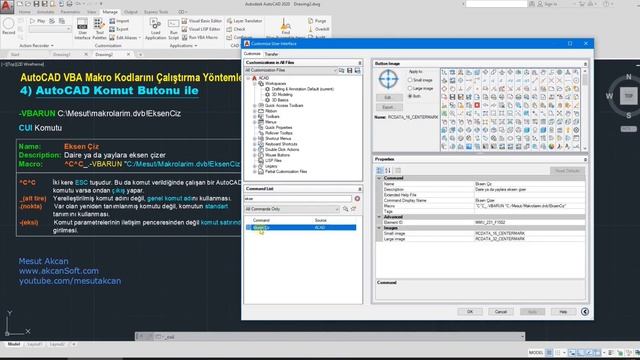Click the alphabetical sort icon in Properties

coord(388,171)
